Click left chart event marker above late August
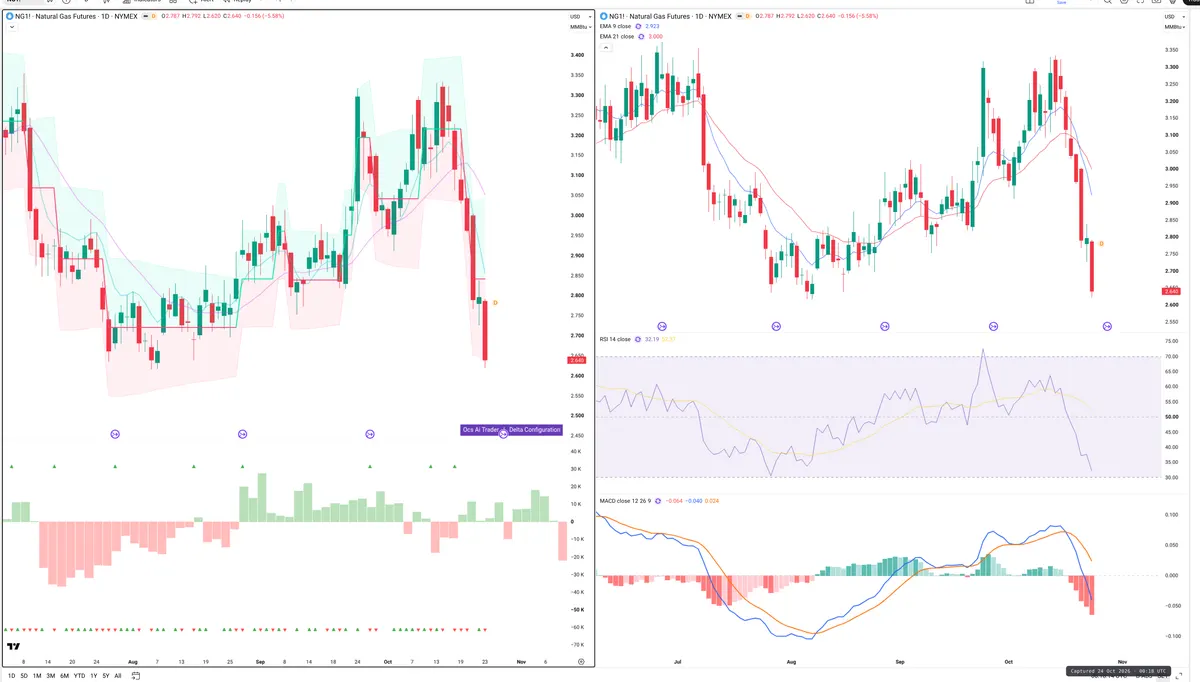Image resolution: width=1200 pixels, height=682 pixels. point(242,434)
